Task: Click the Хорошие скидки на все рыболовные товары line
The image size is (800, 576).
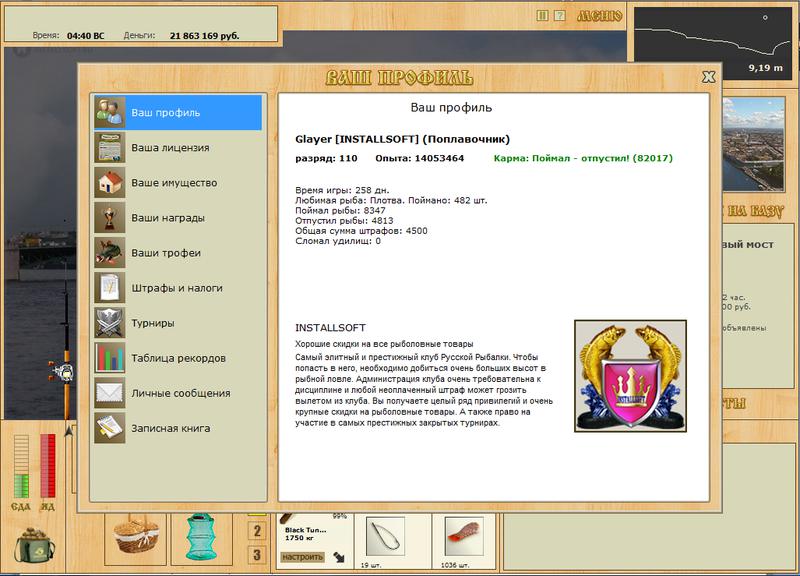Action: point(384,344)
